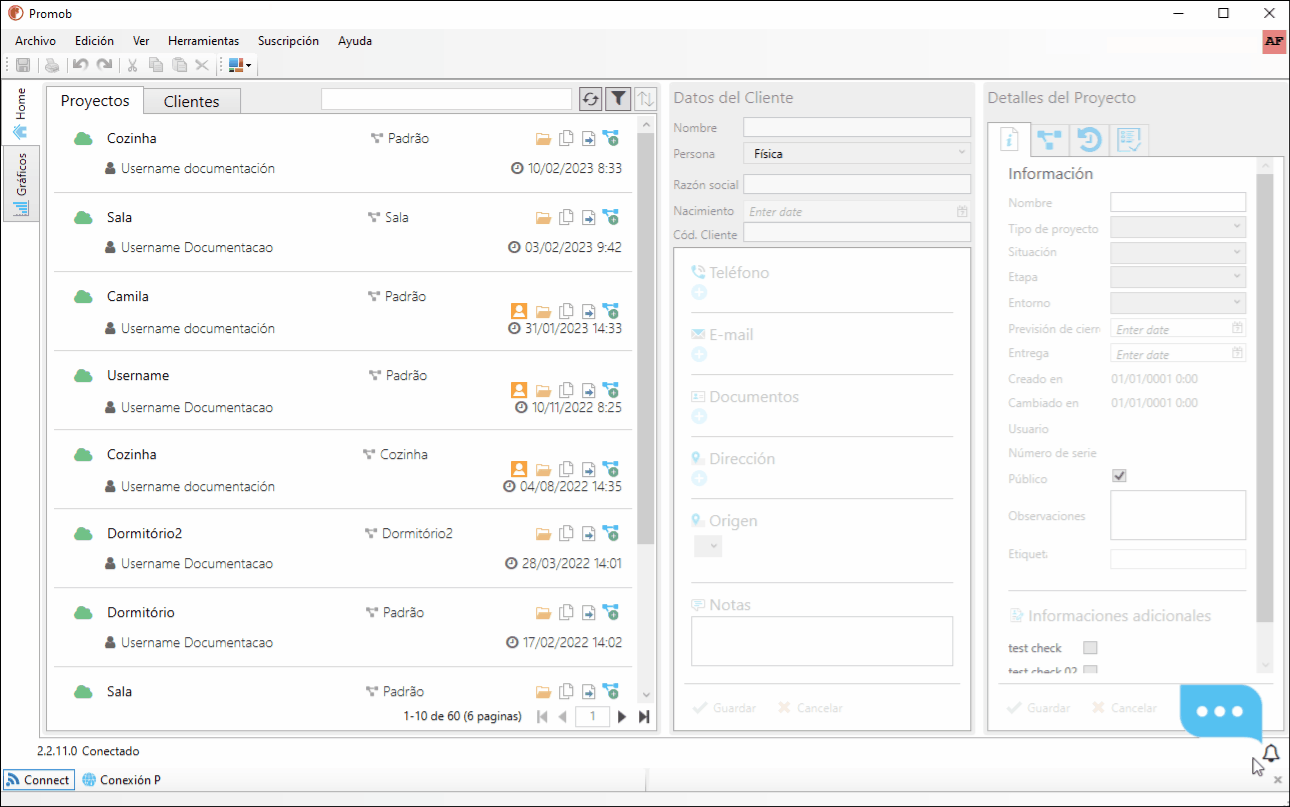Viewport: 1290px width, 807px height.
Task: Click the orange client icon on Cozinha 04/08/2022 row
Action: pyautogui.click(x=519, y=469)
